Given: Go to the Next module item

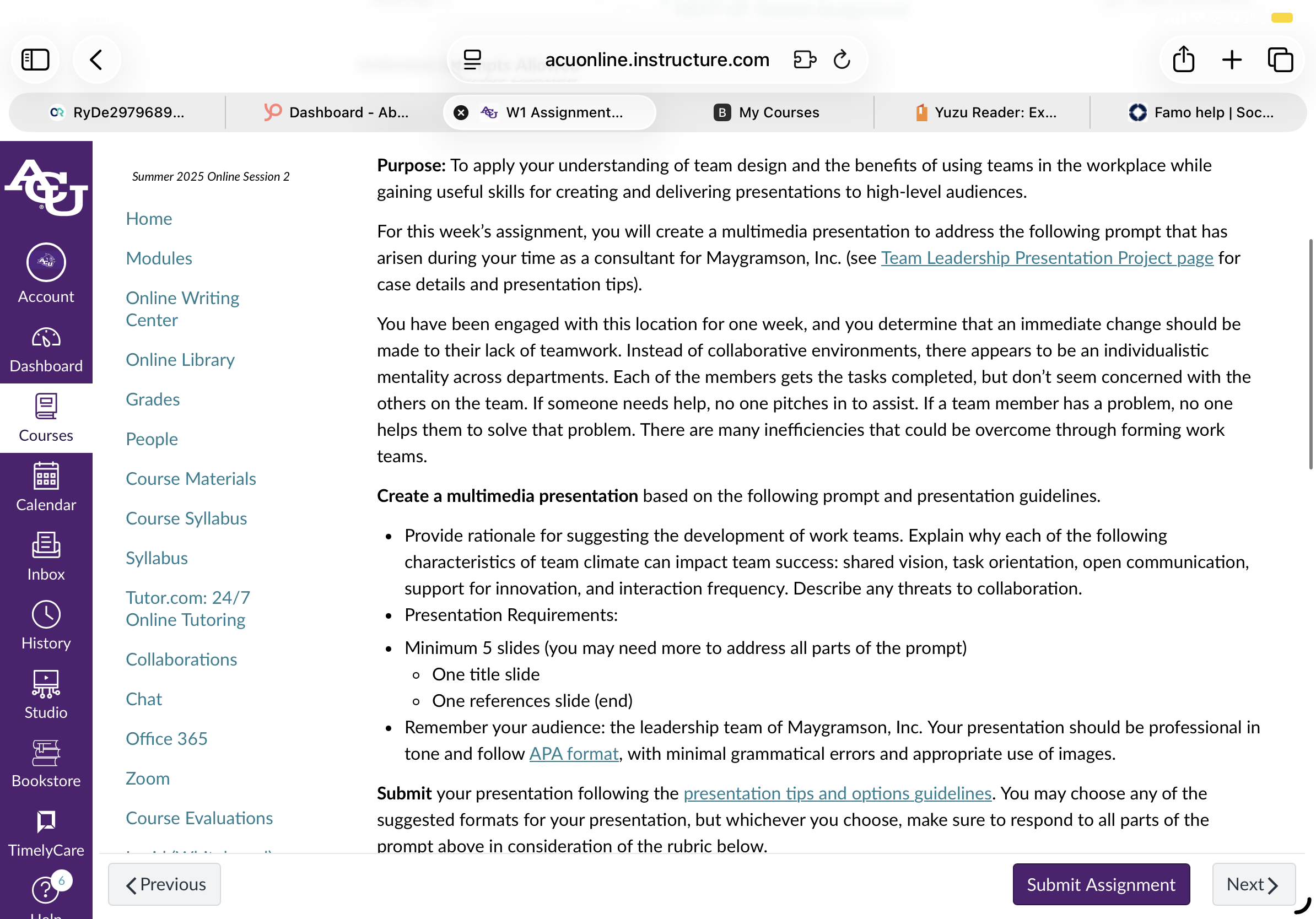Looking at the screenshot, I should (x=1254, y=884).
